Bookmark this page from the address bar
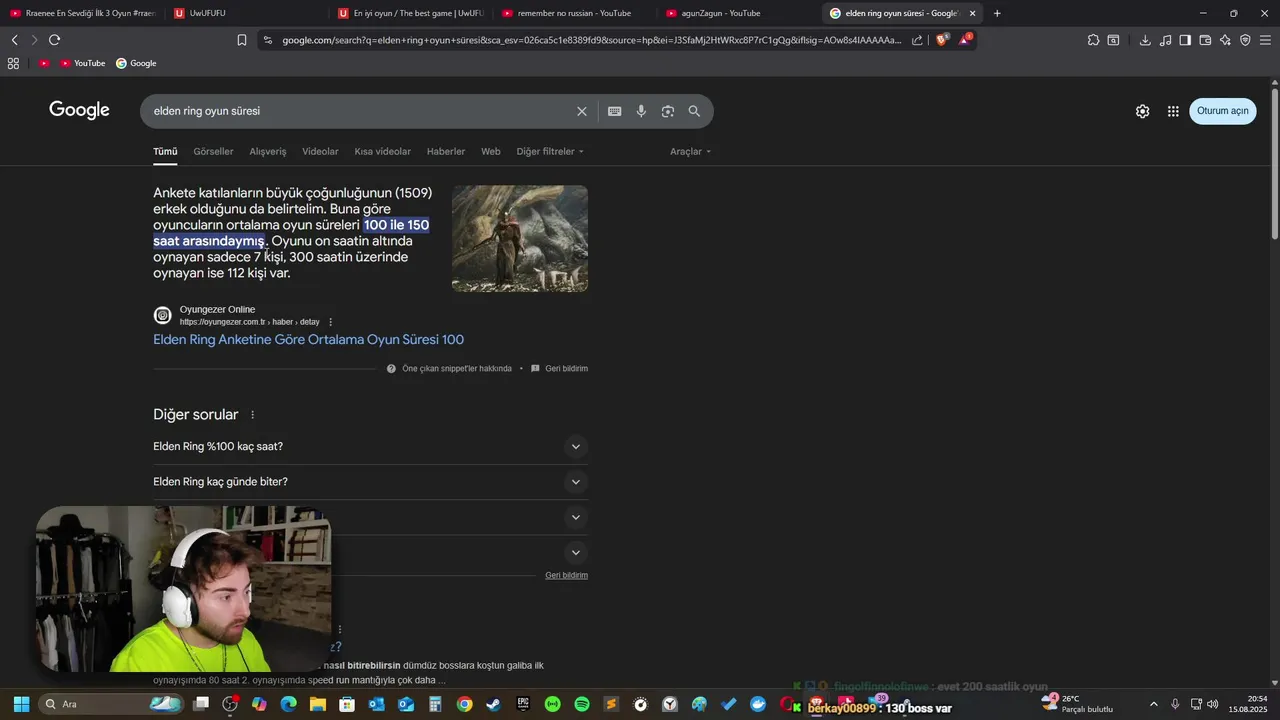1280x720 pixels. pos(241,40)
